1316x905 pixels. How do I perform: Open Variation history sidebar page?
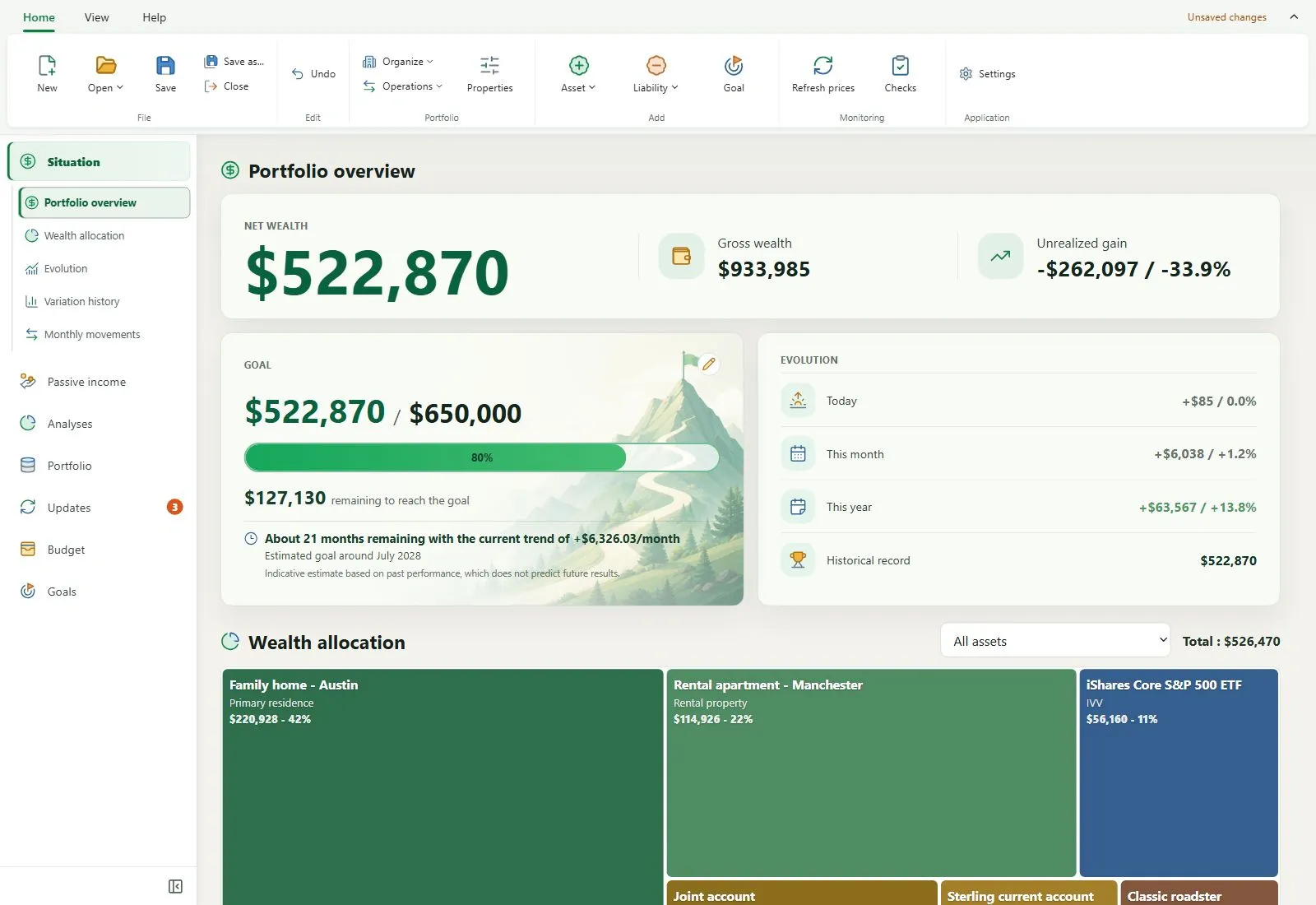[104, 301]
